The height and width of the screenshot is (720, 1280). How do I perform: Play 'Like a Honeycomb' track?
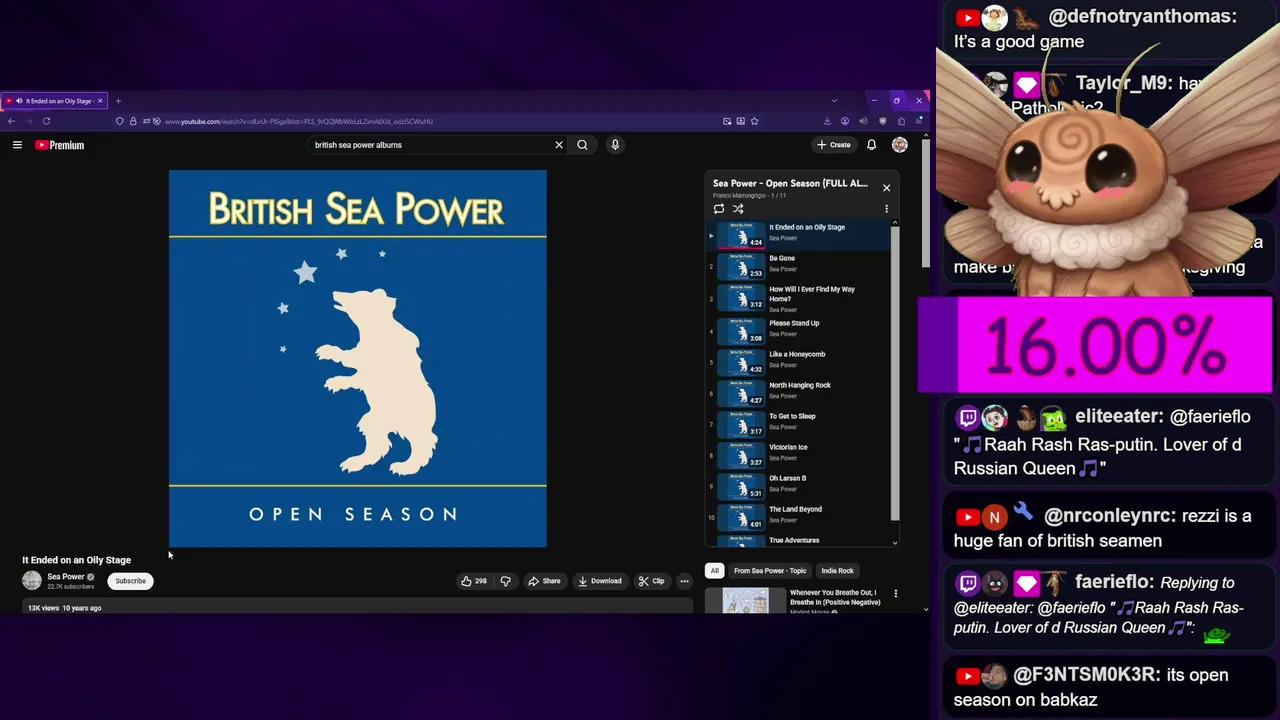tap(798, 360)
